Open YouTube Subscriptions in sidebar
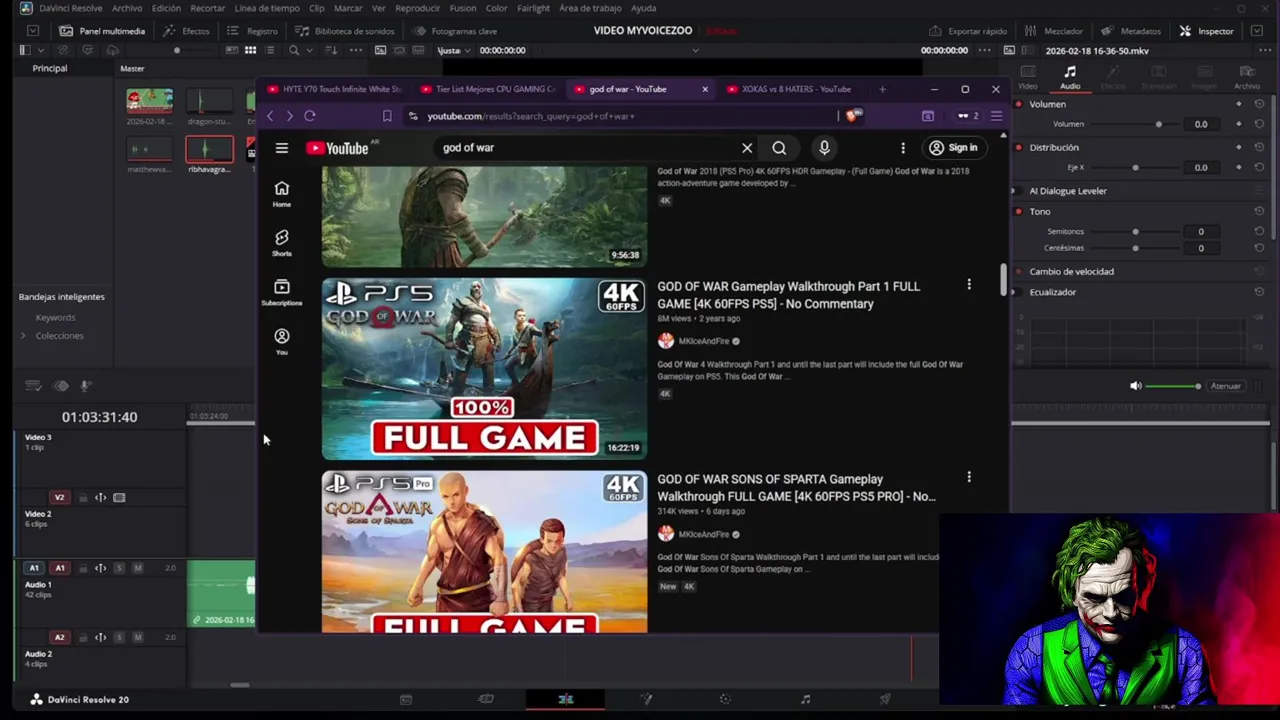The width and height of the screenshot is (1280, 720). click(x=282, y=292)
